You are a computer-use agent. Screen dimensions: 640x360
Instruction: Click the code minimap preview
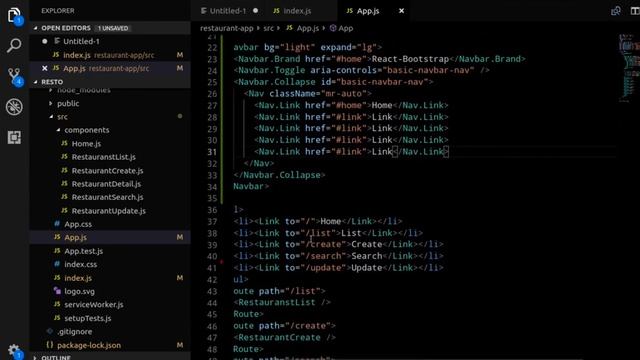pyautogui.click(x=629, y=67)
